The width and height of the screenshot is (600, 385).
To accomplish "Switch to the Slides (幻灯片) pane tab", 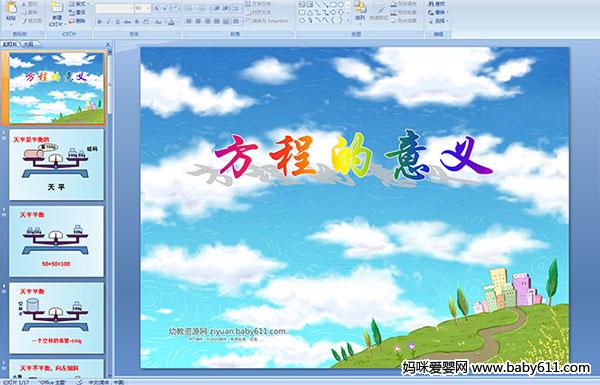I will pos(10,44).
